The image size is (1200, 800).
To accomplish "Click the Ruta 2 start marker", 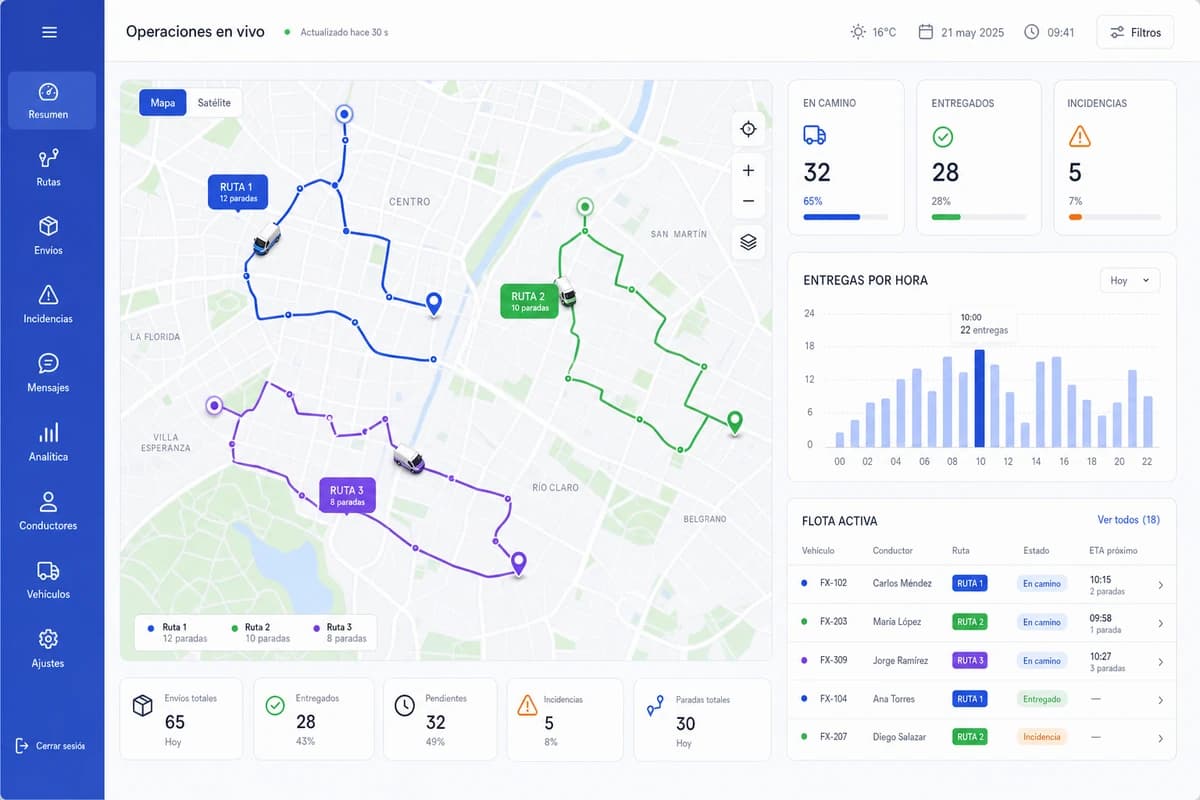I will pos(585,207).
